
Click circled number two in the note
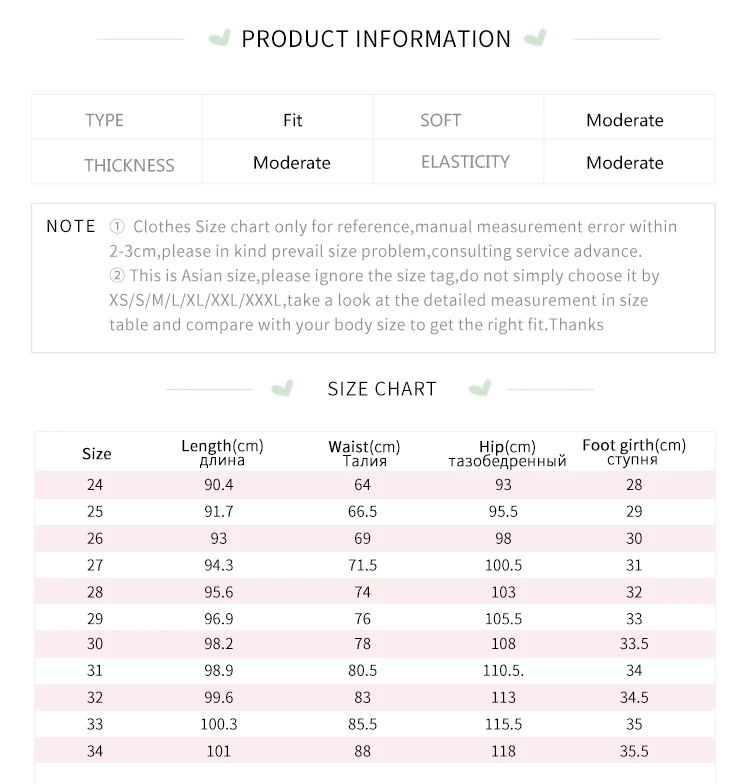tap(117, 276)
